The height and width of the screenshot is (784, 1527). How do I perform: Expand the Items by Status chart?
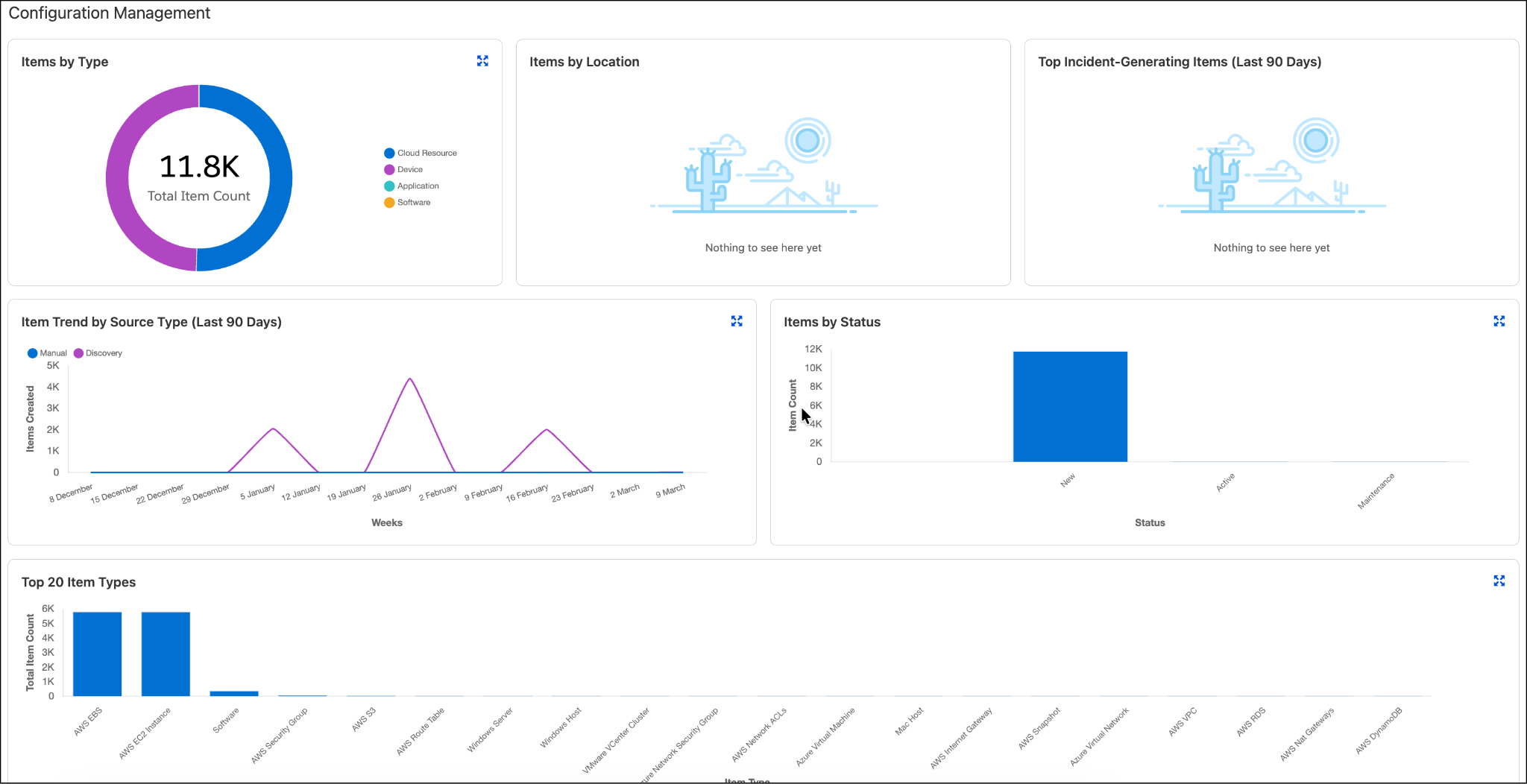[x=1499, y=321]
